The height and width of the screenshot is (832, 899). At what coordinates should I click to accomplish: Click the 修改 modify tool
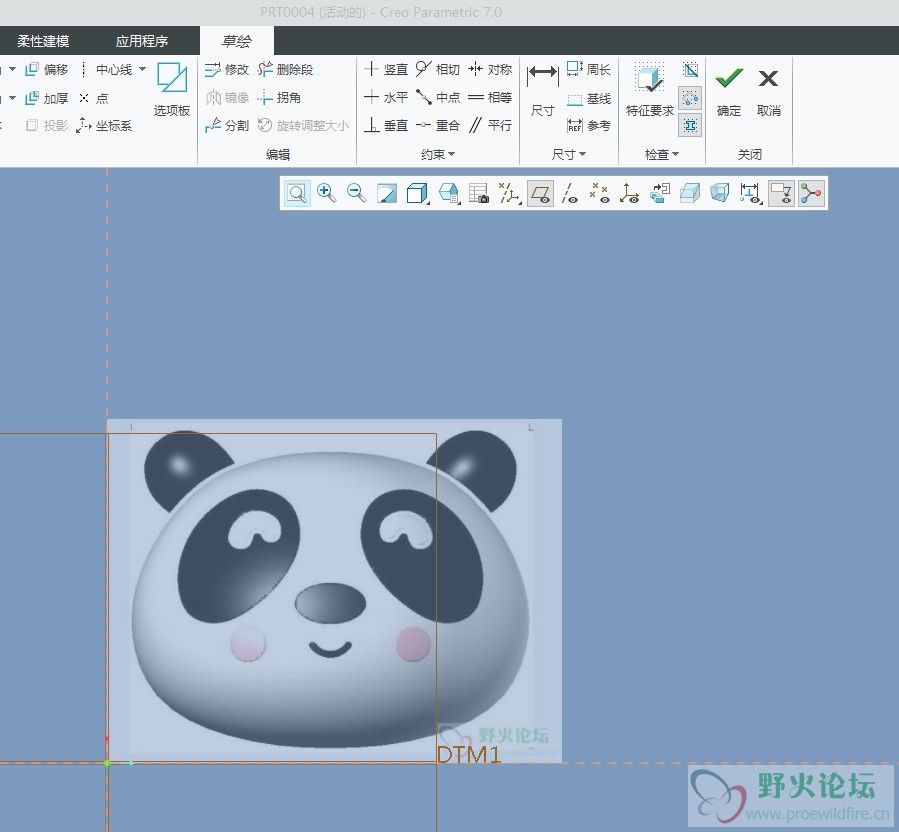(x=227, y=70)
